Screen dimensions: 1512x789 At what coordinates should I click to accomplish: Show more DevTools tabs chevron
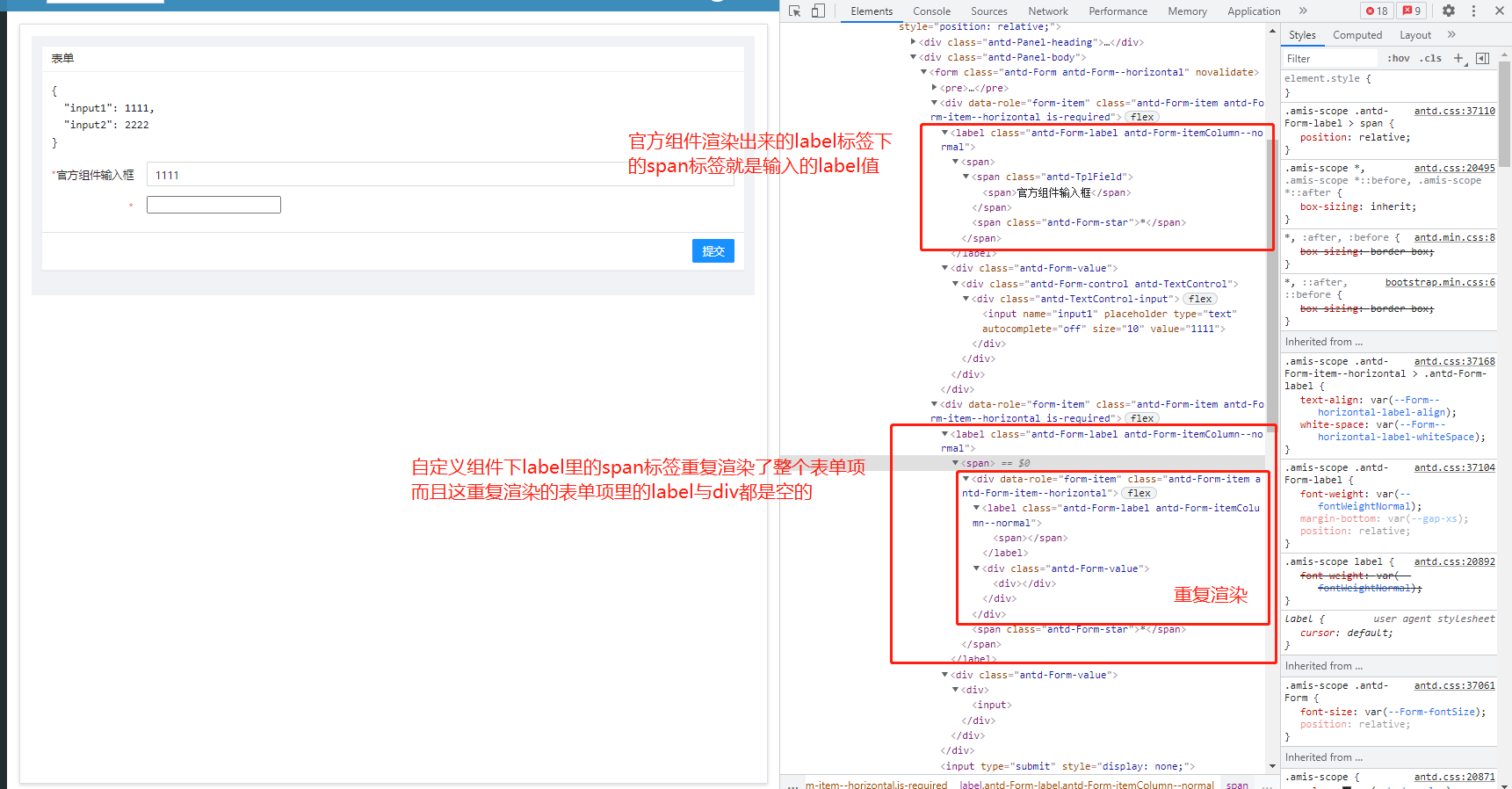1303,11
